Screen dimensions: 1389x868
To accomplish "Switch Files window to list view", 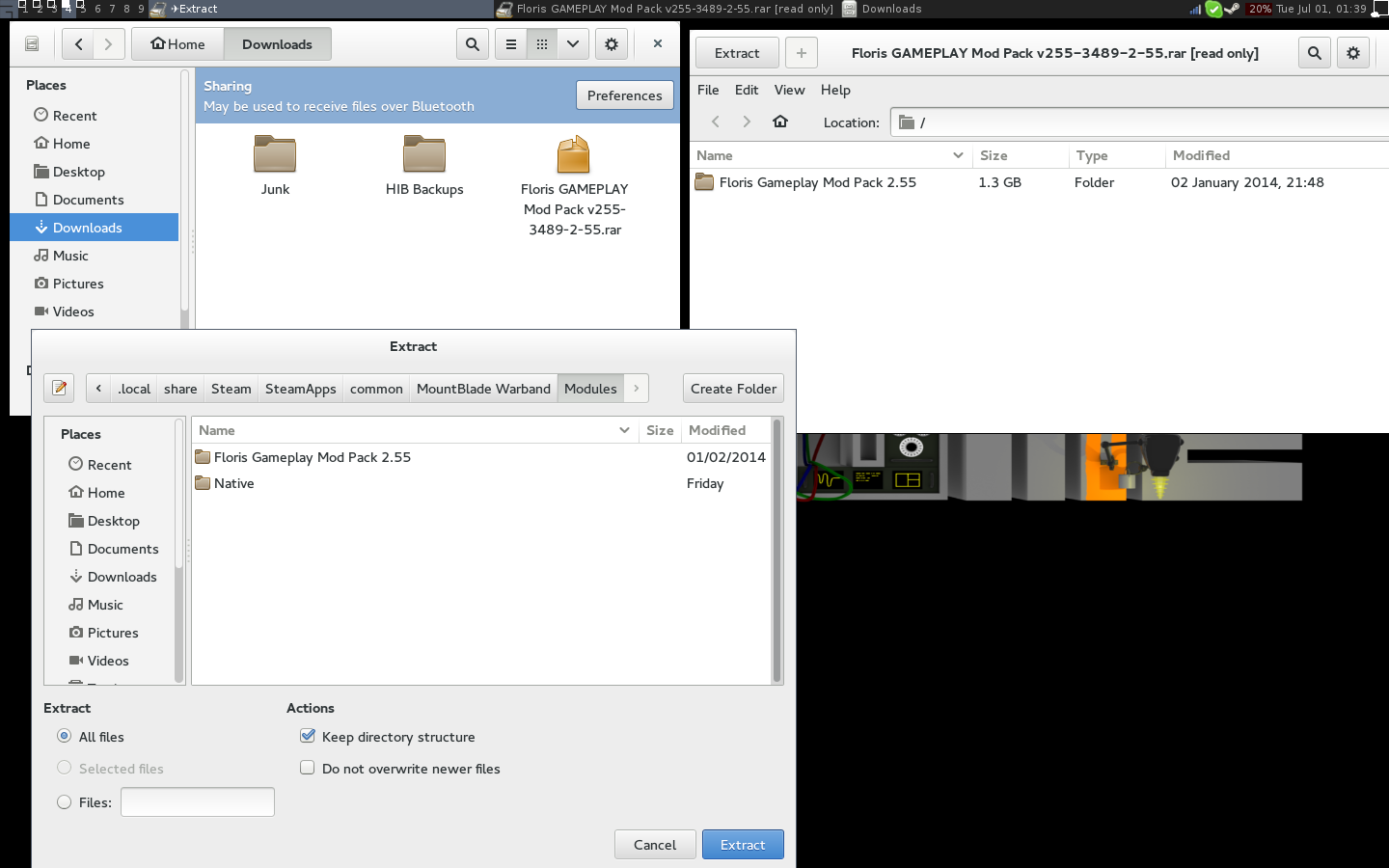I will [x=511, y=44].
